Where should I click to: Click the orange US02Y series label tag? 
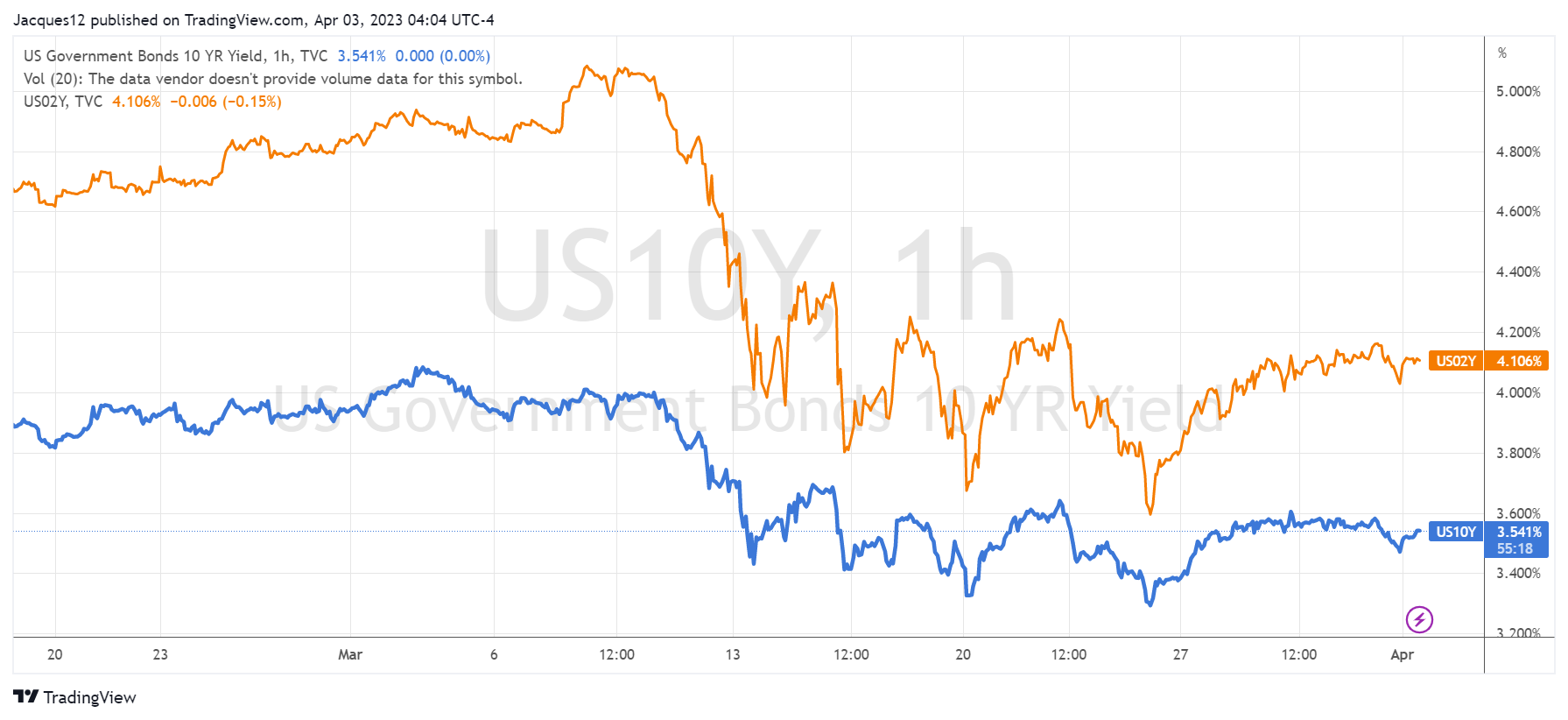coord(1455,361)
